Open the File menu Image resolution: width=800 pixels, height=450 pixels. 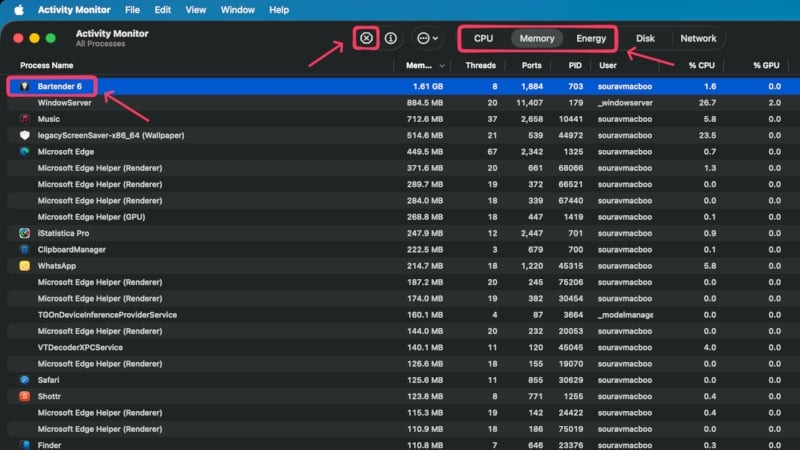(x=132, y=10)
